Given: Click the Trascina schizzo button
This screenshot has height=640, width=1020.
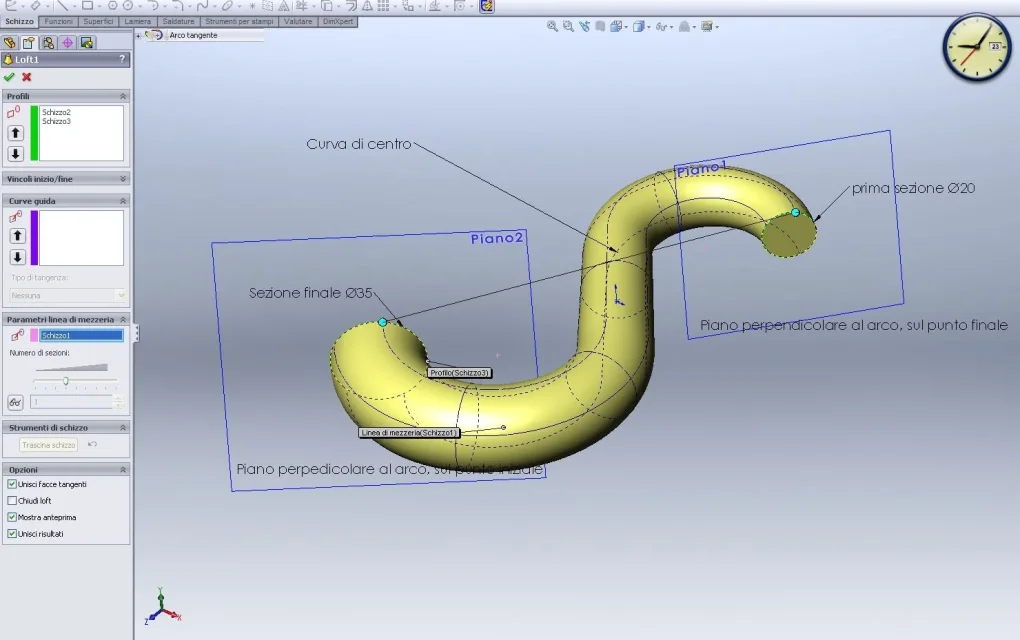Looking at the screenshot, I should pyautogui.click(x=49, y=445).
